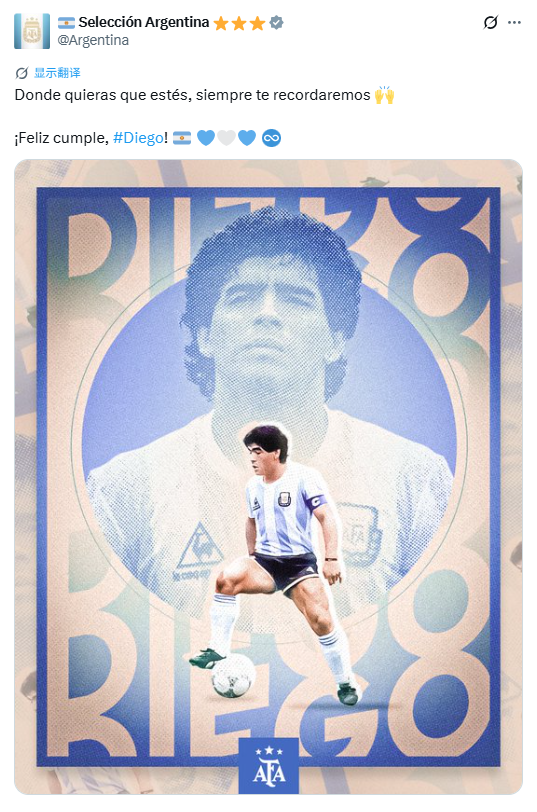
Task: Click the slashed-circle icon beside the ellipsis
Action: 490,22
